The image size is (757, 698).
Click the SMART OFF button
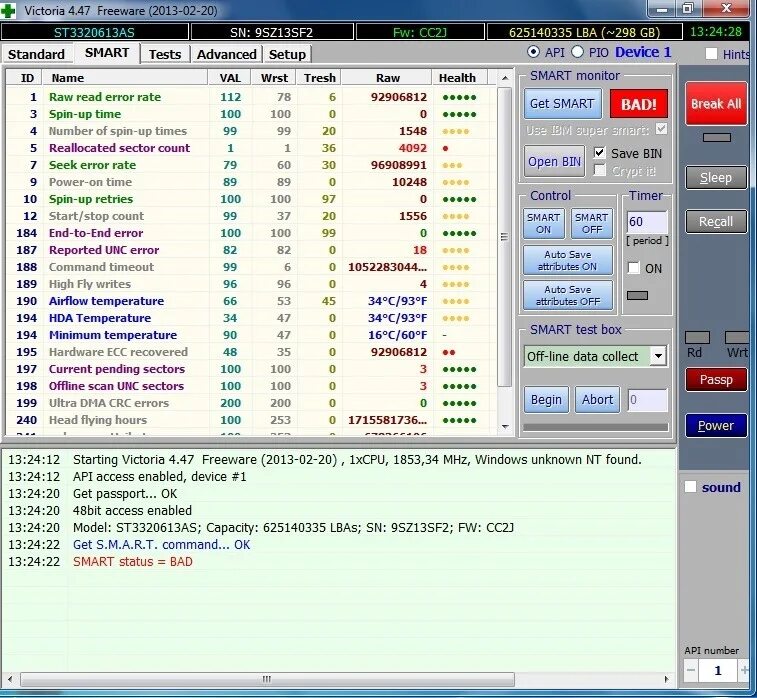pos(591,223)
